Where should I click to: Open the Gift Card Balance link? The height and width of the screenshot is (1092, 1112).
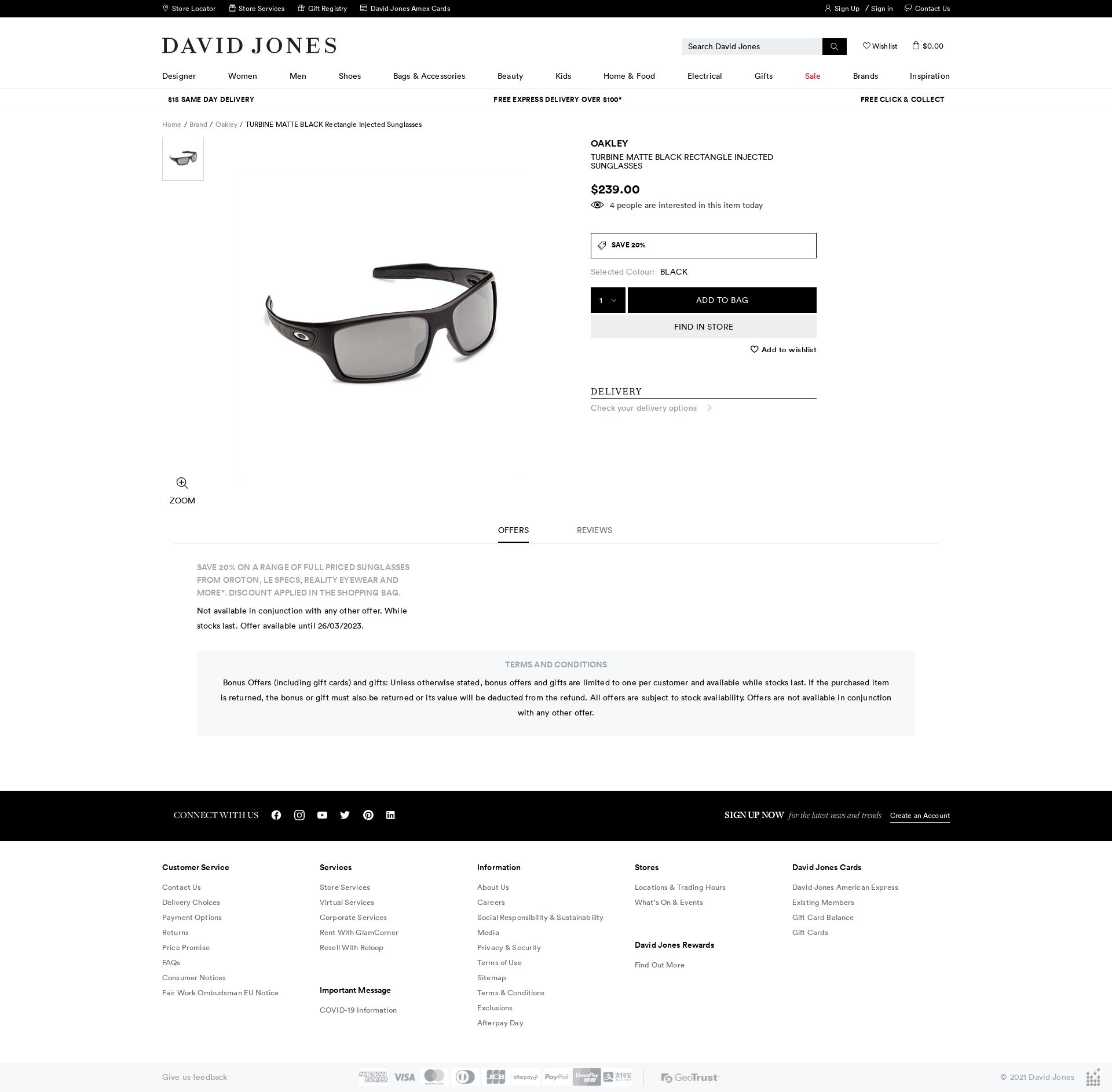(x=823, y=918)
